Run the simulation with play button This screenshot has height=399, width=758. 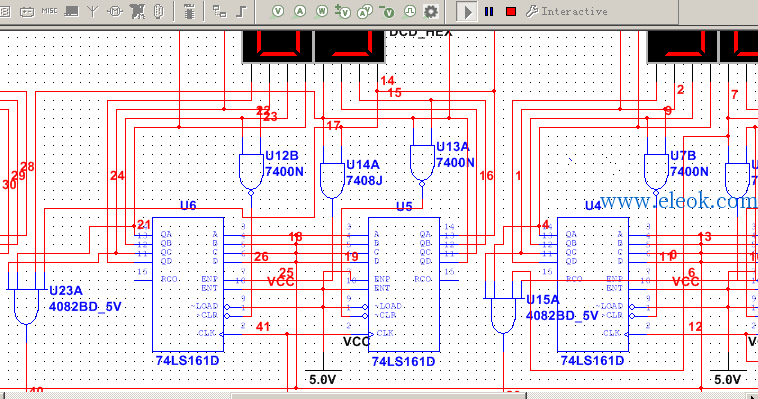(466, 12)
